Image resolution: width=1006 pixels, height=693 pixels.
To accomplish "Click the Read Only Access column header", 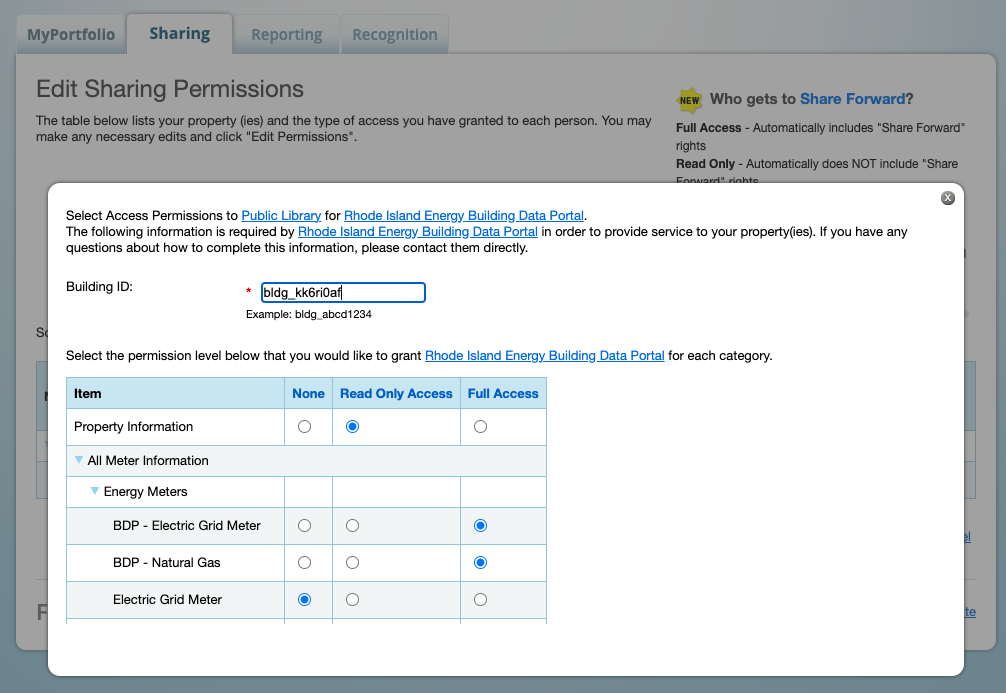I will [x=396, y=393].
